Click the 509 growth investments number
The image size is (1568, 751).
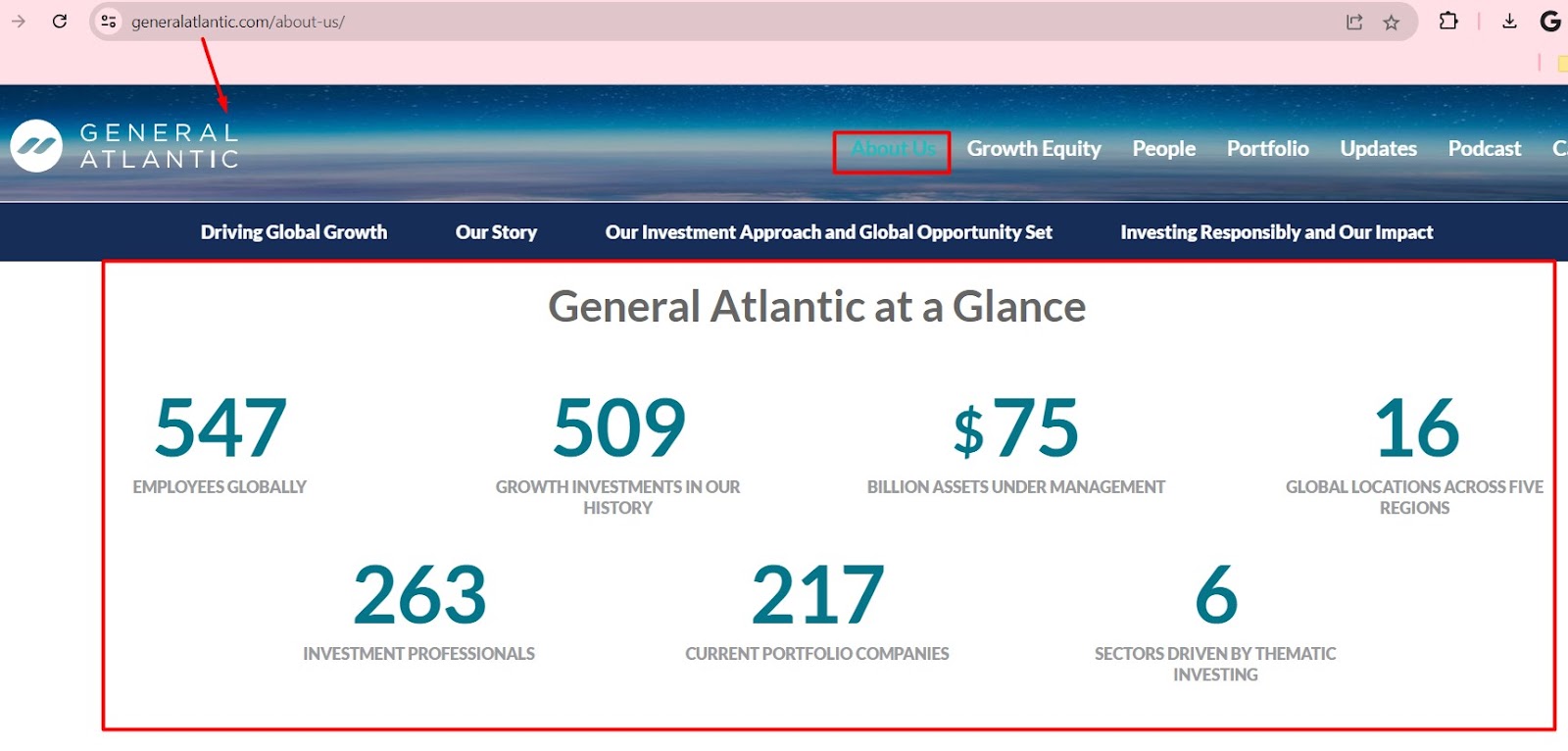click(x=619, y=428)
